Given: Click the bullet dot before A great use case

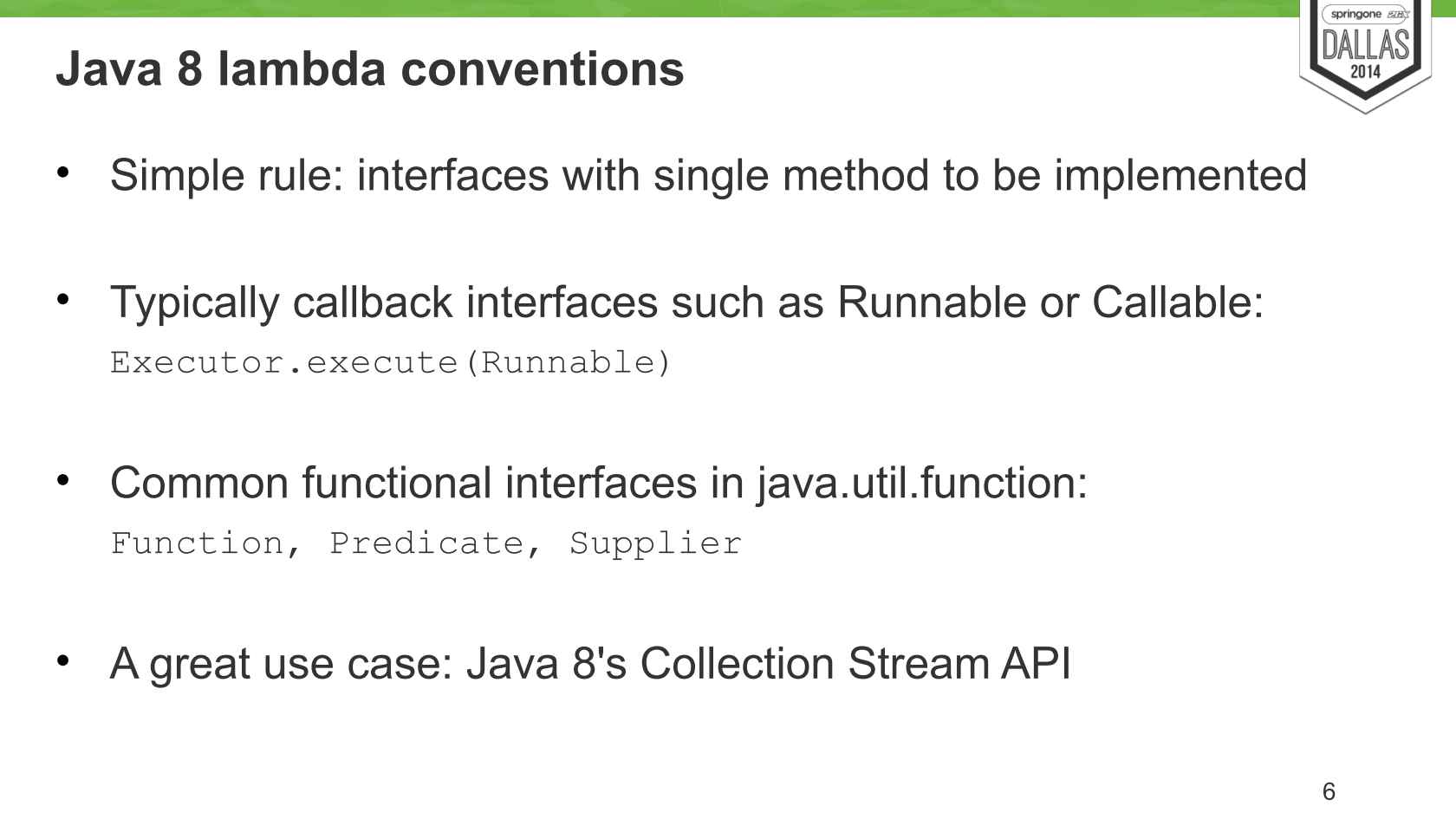Looking at the screenshot, I should point(62,661).
